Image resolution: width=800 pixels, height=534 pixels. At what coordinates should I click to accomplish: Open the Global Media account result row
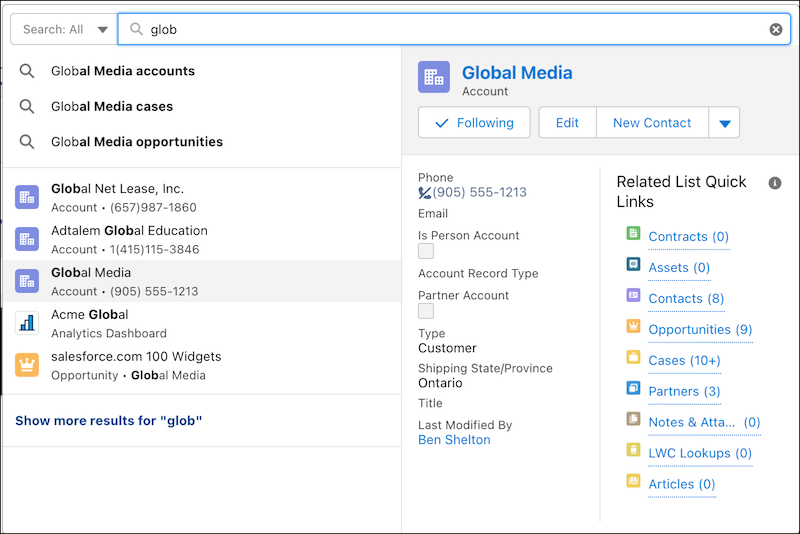pos(202,281)
